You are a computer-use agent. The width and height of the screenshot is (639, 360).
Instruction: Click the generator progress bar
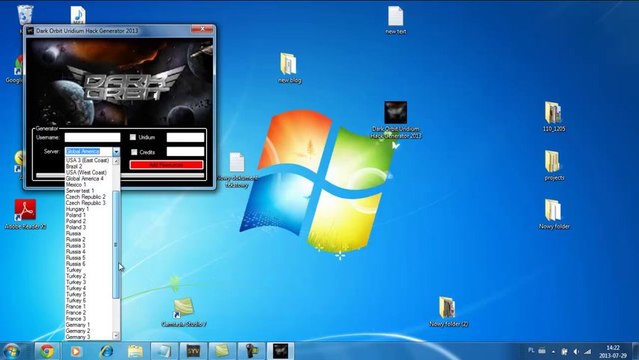120,176
